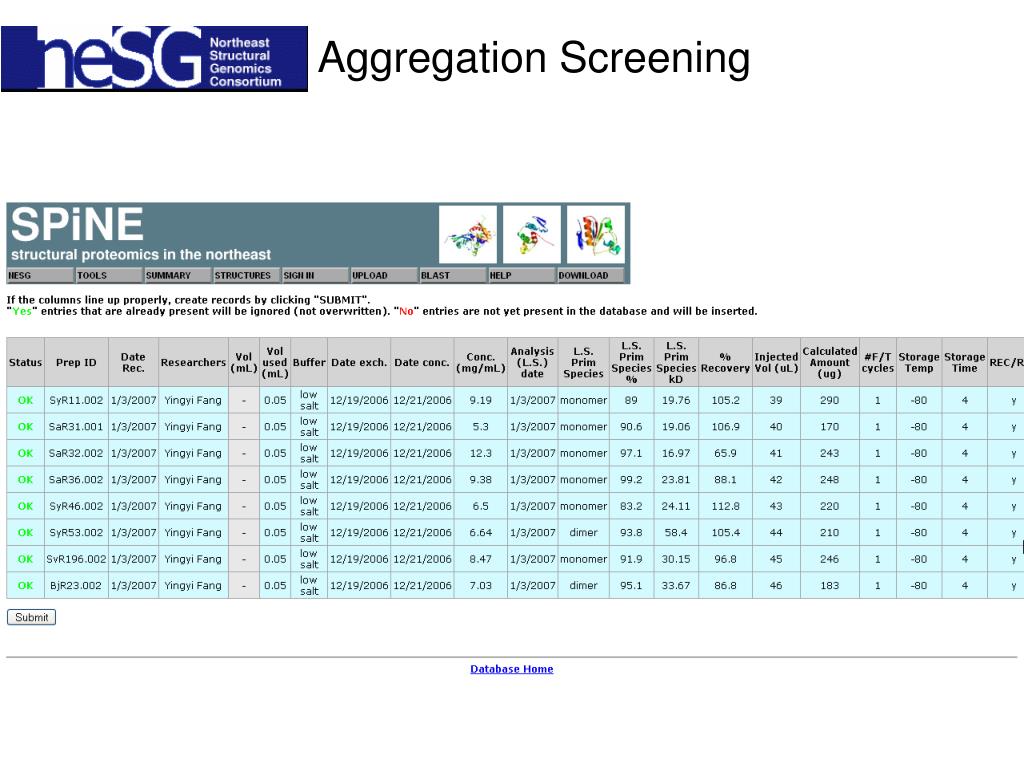Image resolution: width=1024 pixels, height=768 pixels.
Task: Click the Injected Vol (uL) column header
Action: 776,362
